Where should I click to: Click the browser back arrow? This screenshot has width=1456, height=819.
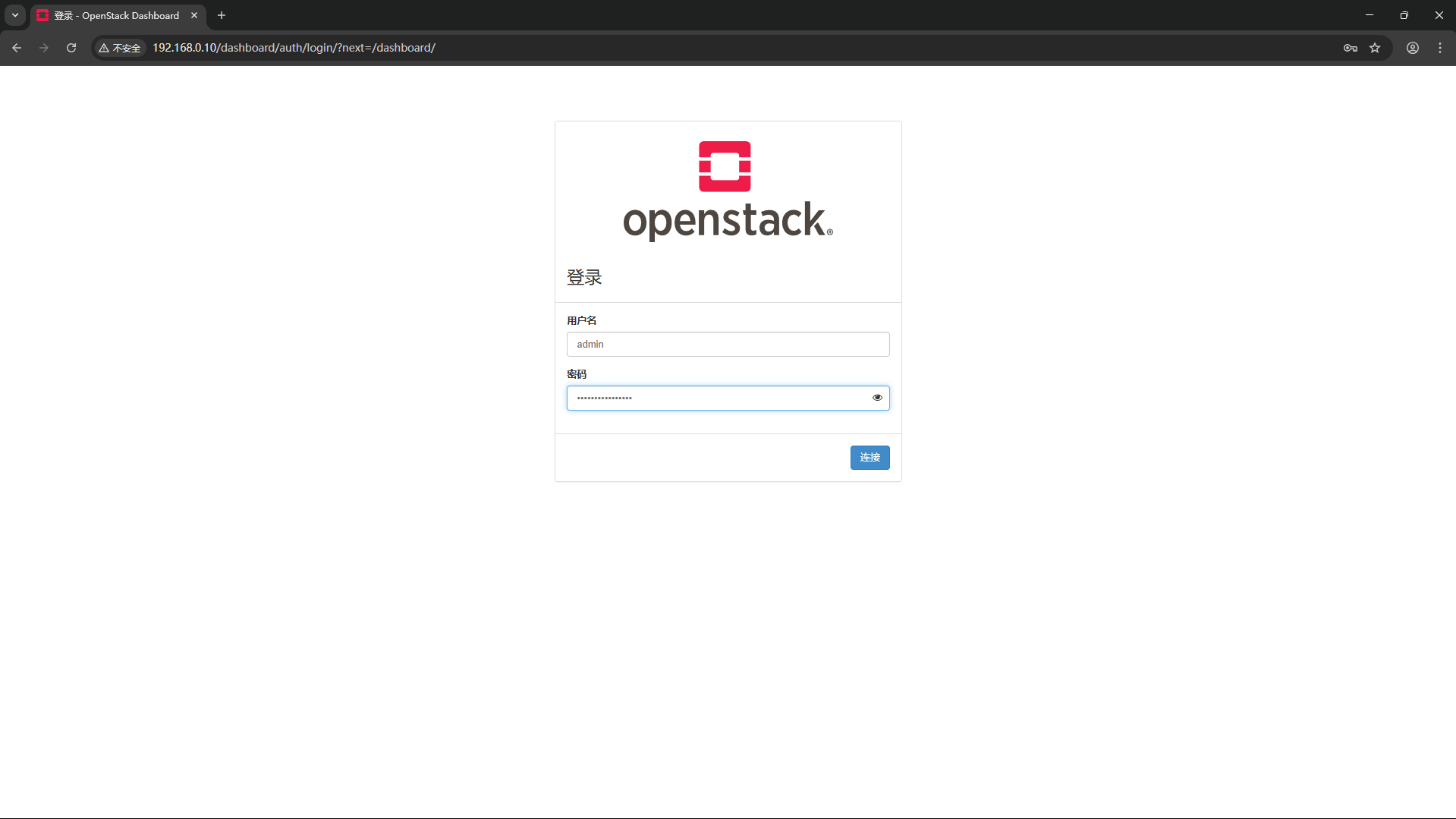[x=17, y=48]
